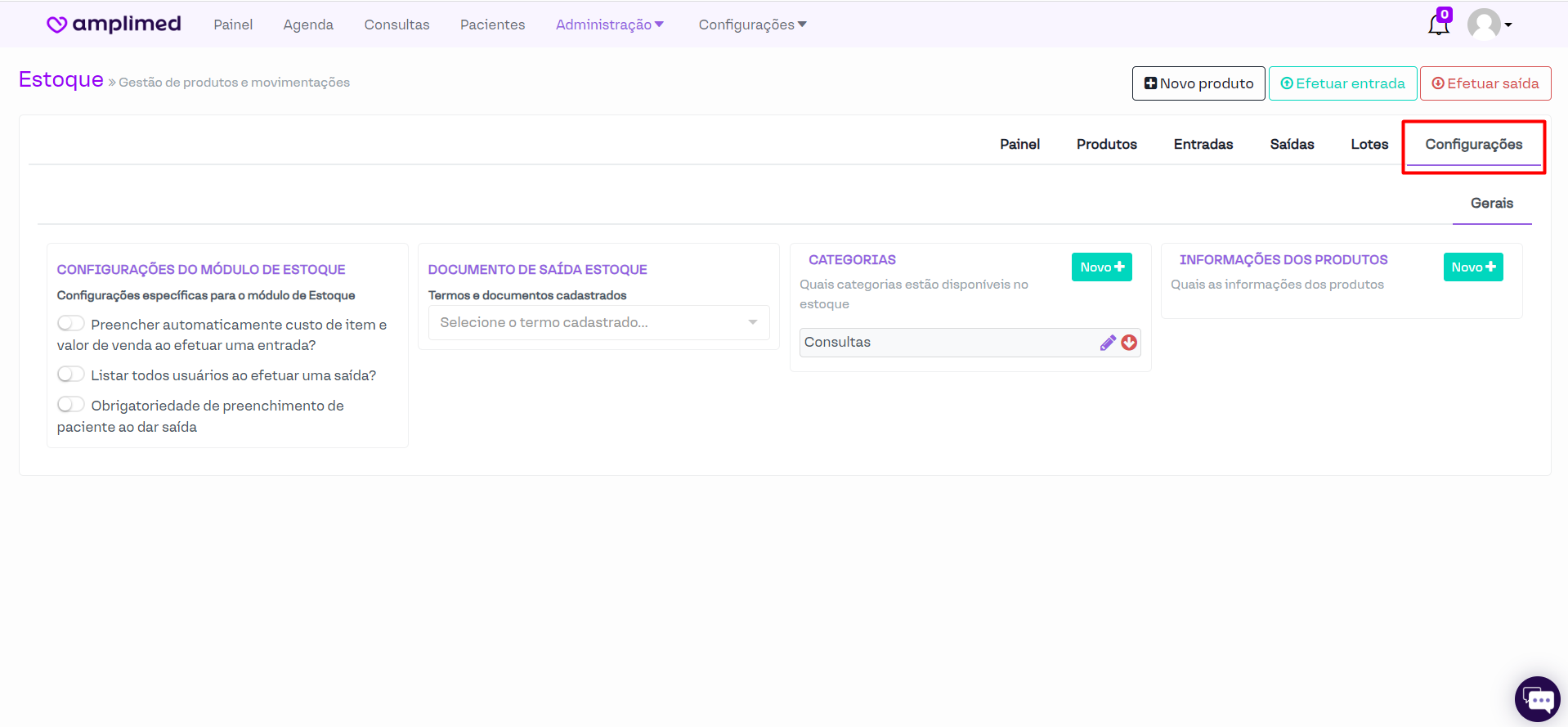
Task: Select the Gerais sub-tab
Action: (x=1491, y=203)
